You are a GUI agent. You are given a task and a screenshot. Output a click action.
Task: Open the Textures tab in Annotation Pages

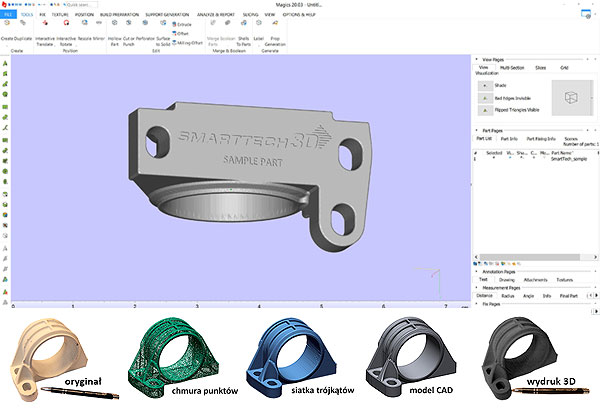coord(564,280)
